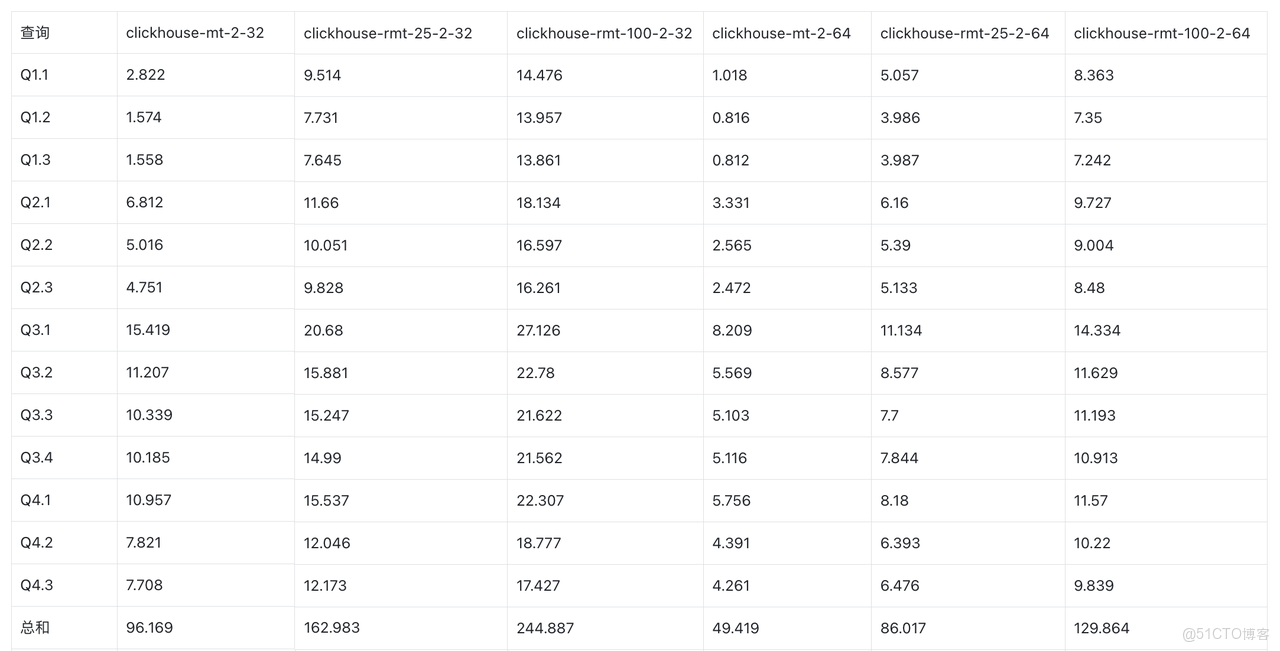Select the cell with value 15.419
Screen dimensions: 1280x651
[x=148, y=330]
